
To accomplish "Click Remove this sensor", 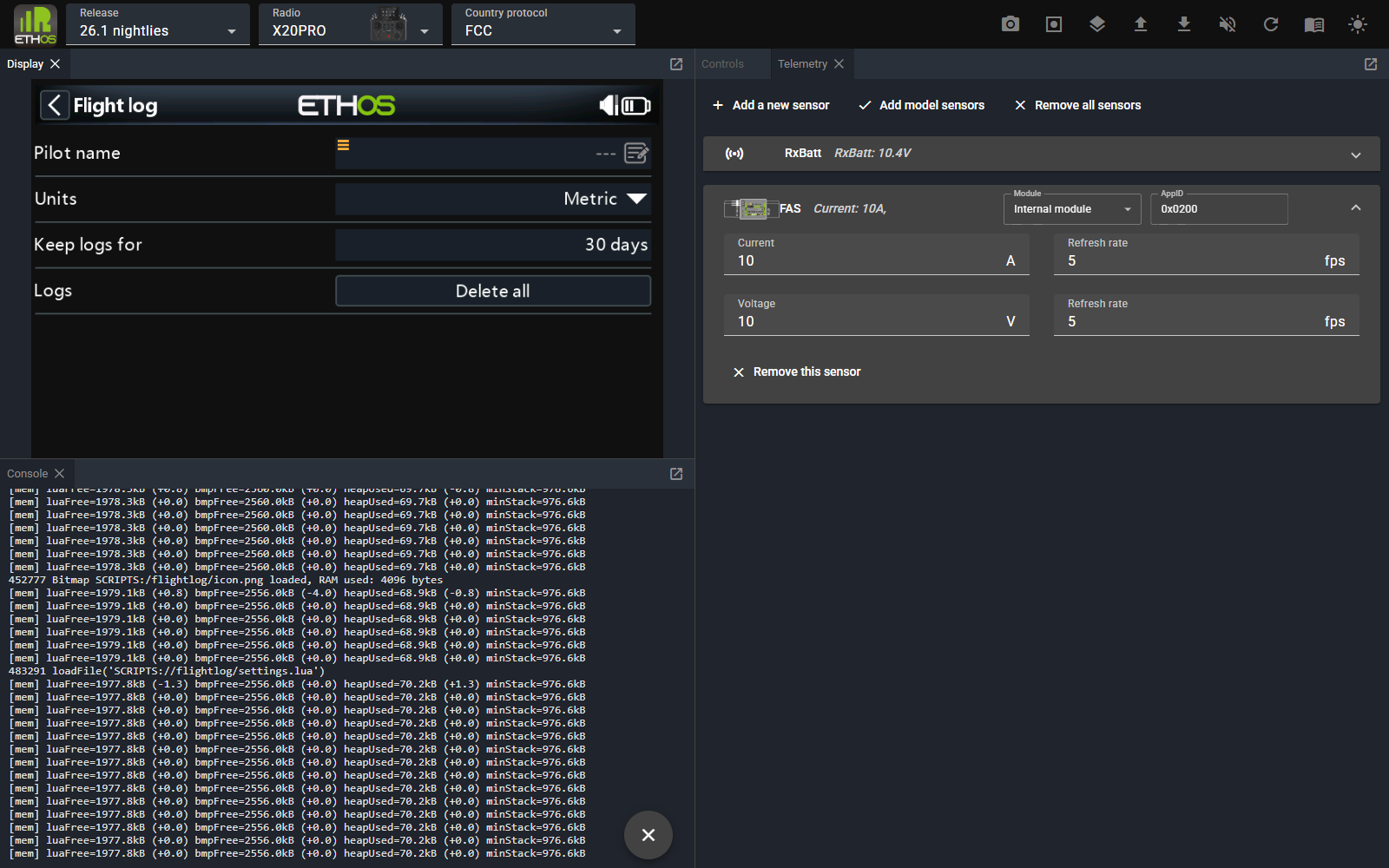I will click(797, 372).
